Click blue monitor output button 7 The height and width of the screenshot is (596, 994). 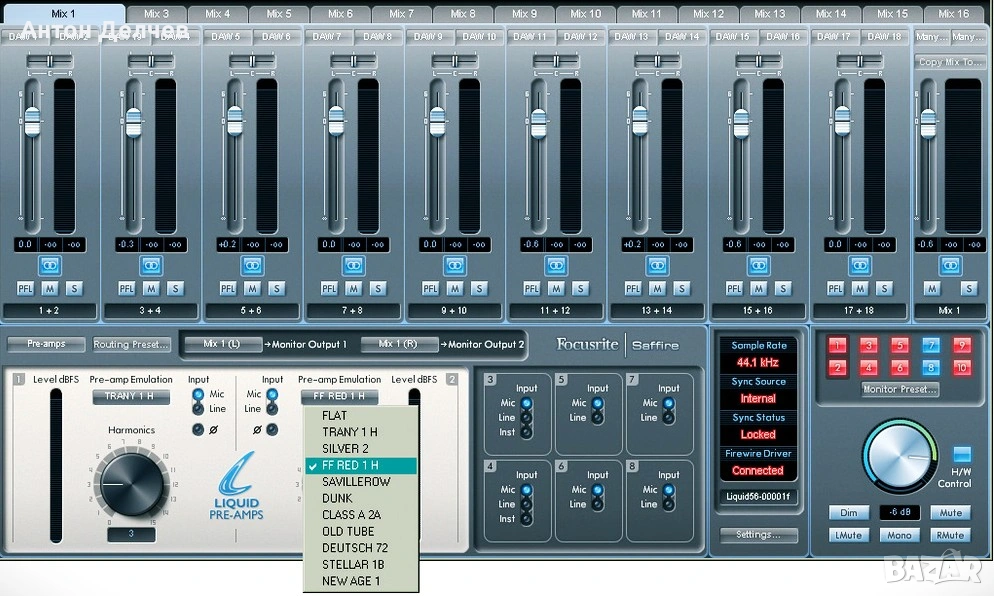pos(930,346)
